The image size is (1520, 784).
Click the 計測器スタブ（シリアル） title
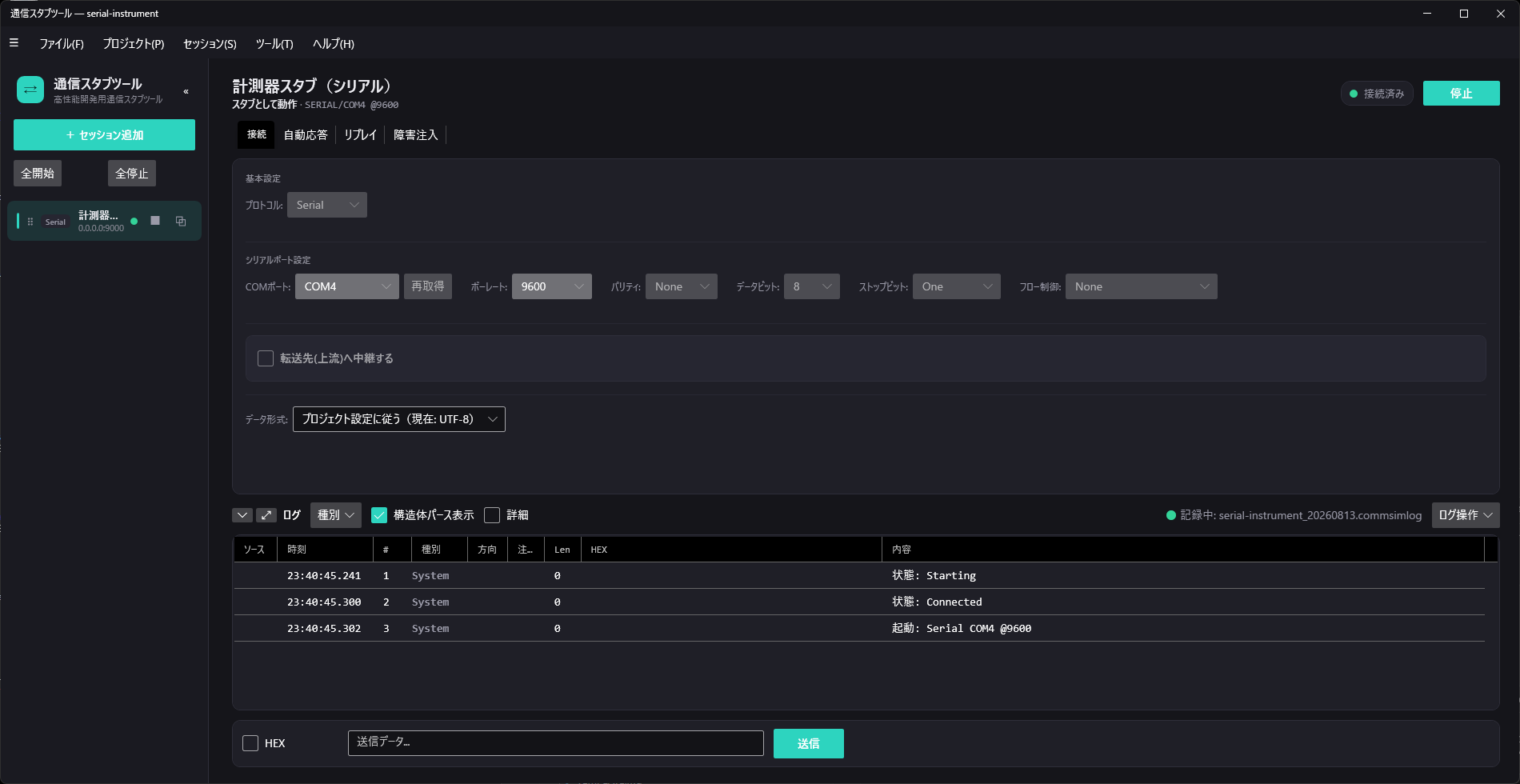[312, 86]
